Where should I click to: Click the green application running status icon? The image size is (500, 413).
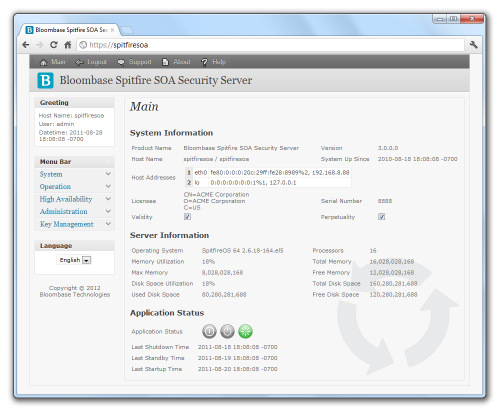tap(246, 331)
